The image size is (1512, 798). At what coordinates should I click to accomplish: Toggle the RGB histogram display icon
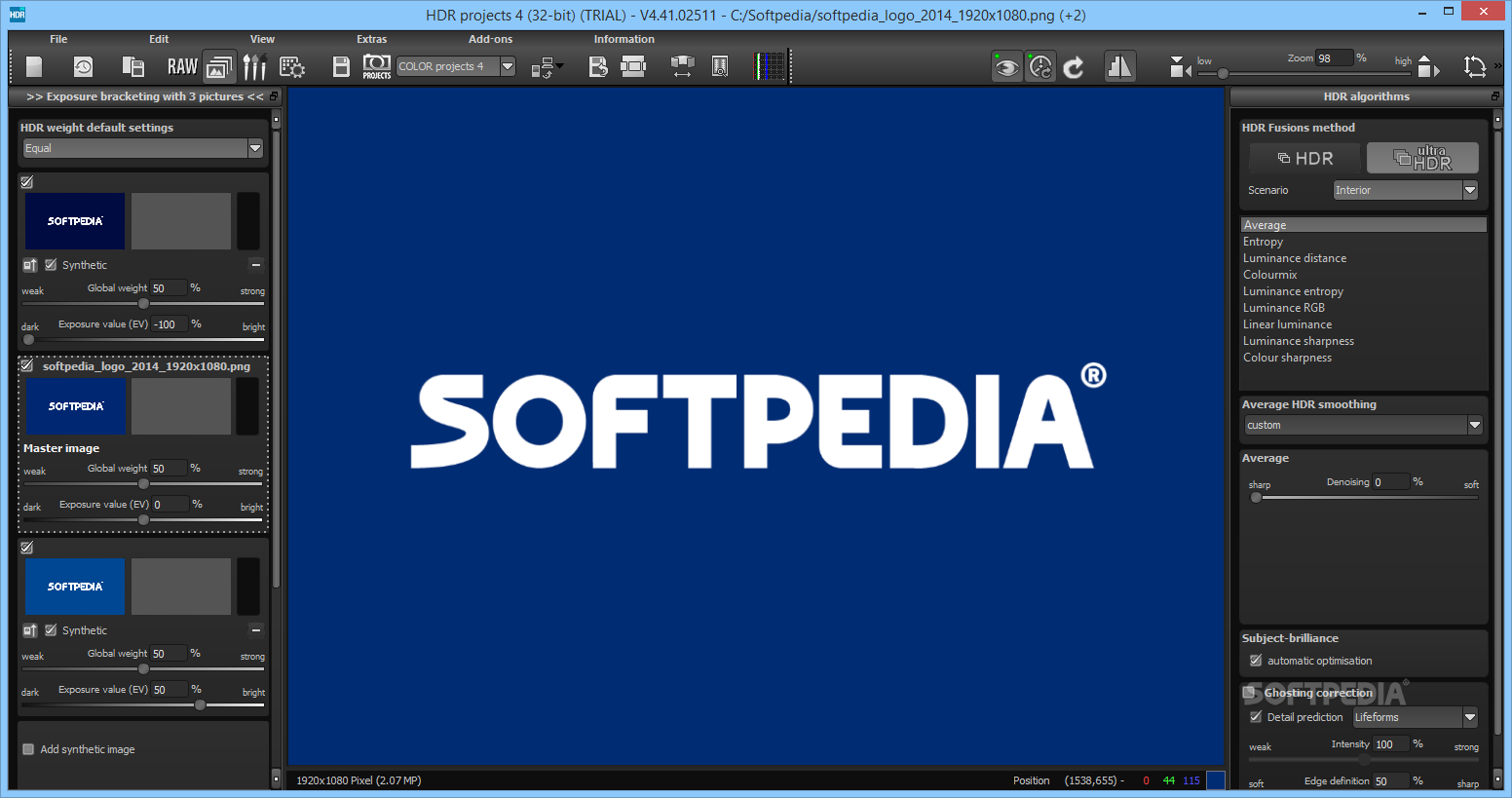771,66
